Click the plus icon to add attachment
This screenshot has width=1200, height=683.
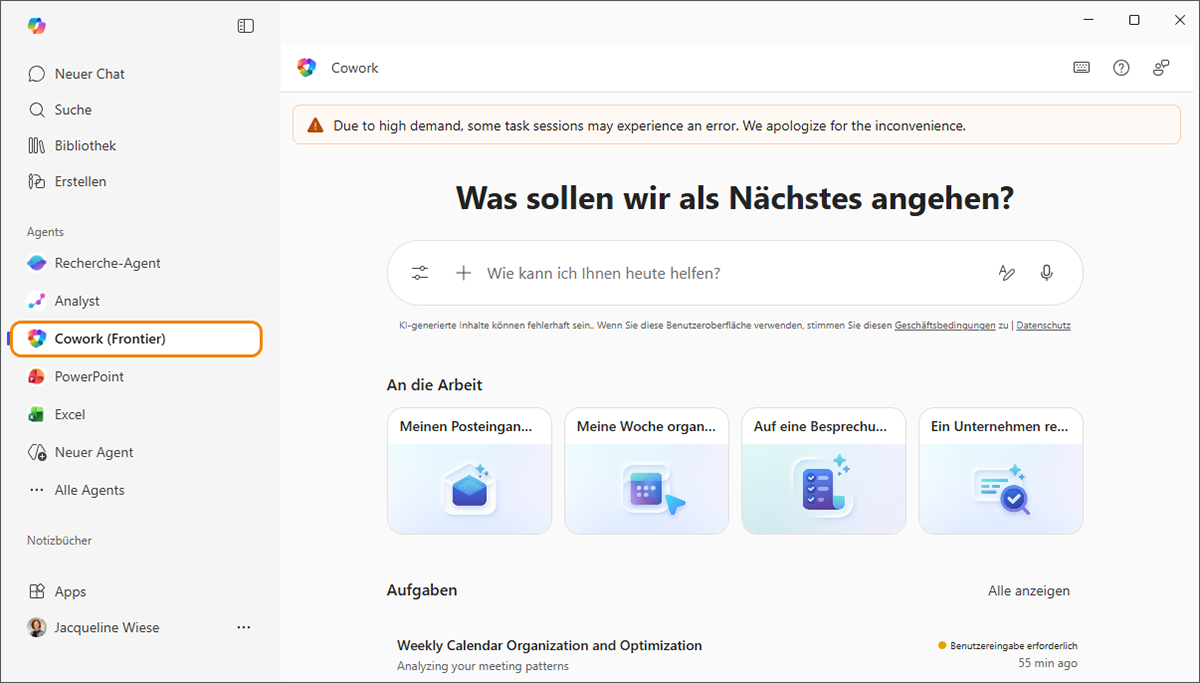(463, 273)
